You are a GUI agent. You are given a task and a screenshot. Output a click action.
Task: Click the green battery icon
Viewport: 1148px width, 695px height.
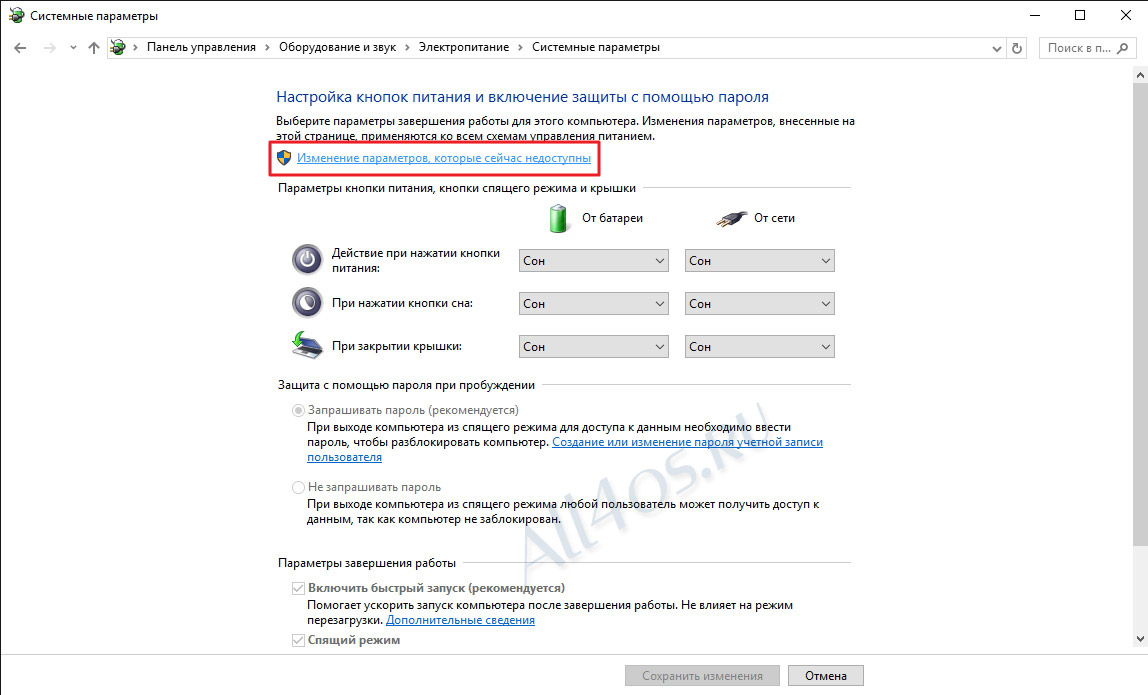coord(559,218)
